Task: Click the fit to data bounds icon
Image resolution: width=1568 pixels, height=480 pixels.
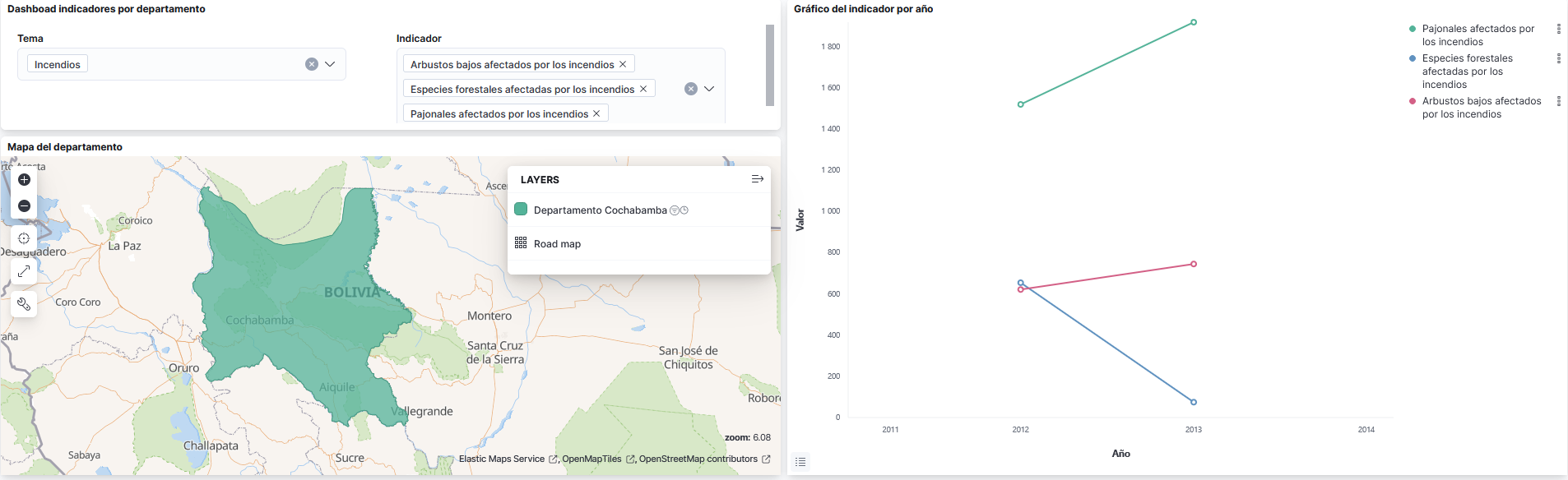Action: [x=24, y=238]
